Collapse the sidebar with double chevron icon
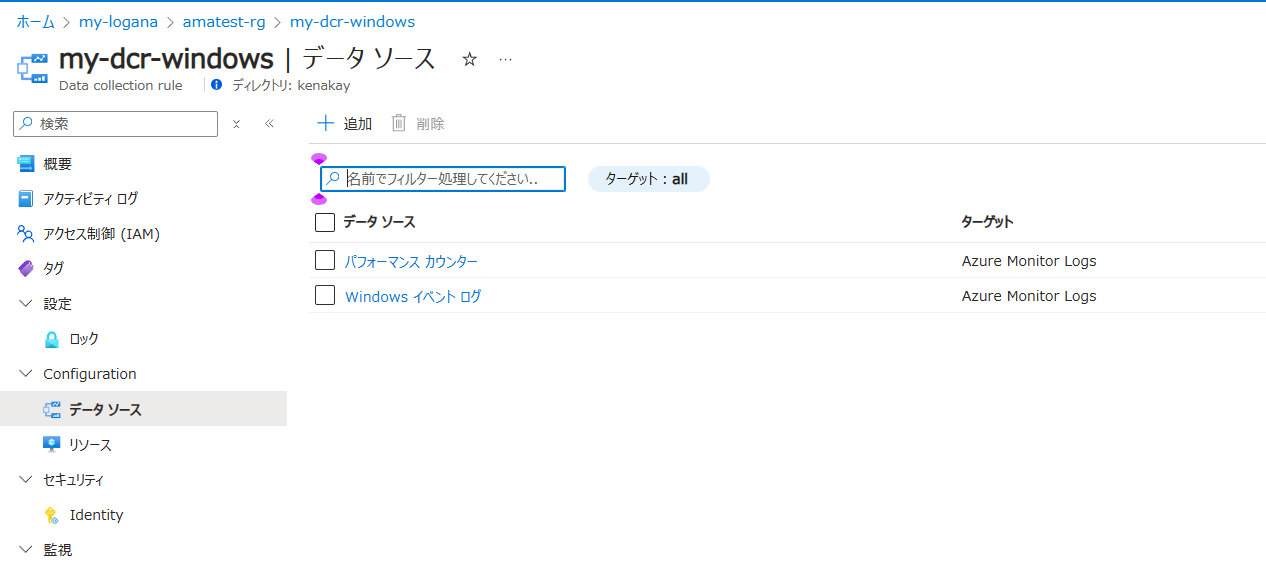This screenshot has width=1266, height=574. [269, 124]
